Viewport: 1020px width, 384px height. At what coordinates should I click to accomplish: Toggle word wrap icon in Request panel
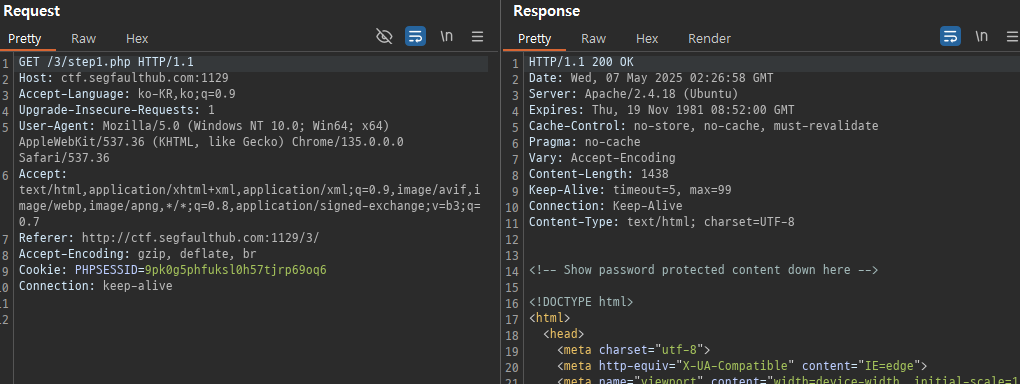(415, 36)
